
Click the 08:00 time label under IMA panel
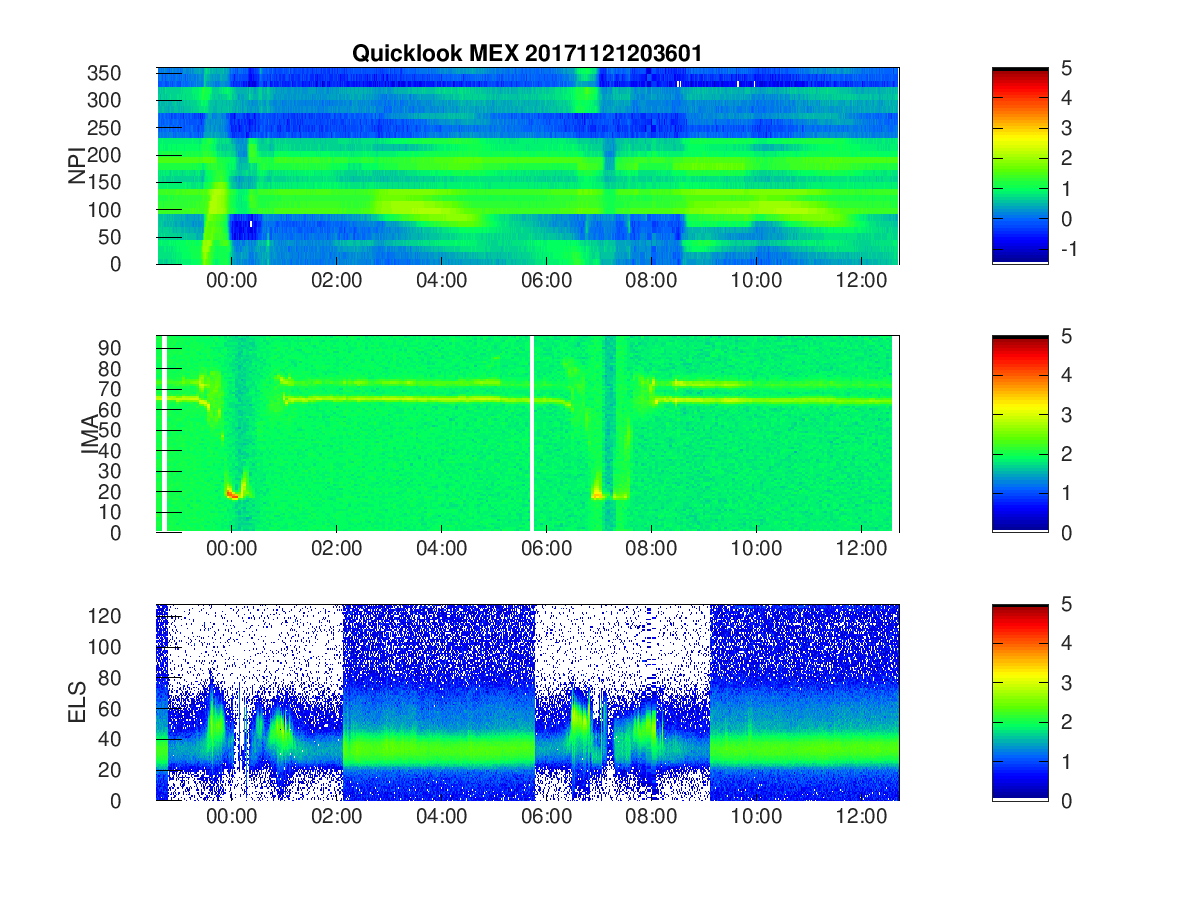[x=652, y=549]
